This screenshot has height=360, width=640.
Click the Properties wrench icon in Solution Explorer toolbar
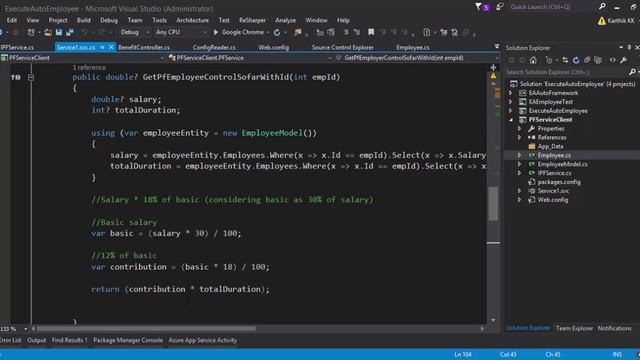[x=624, y=60]
